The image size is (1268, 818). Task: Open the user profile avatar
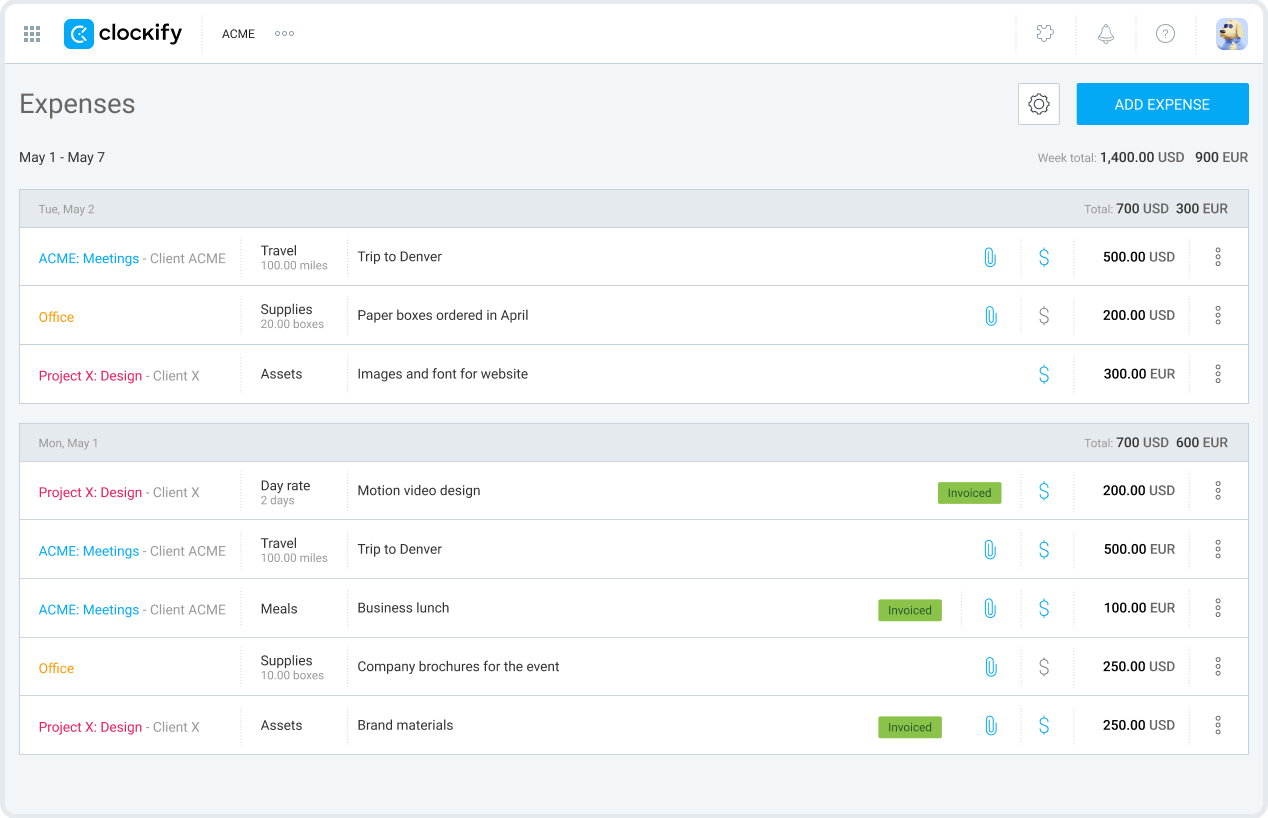pyautogui.click(x=1231, y=34)
